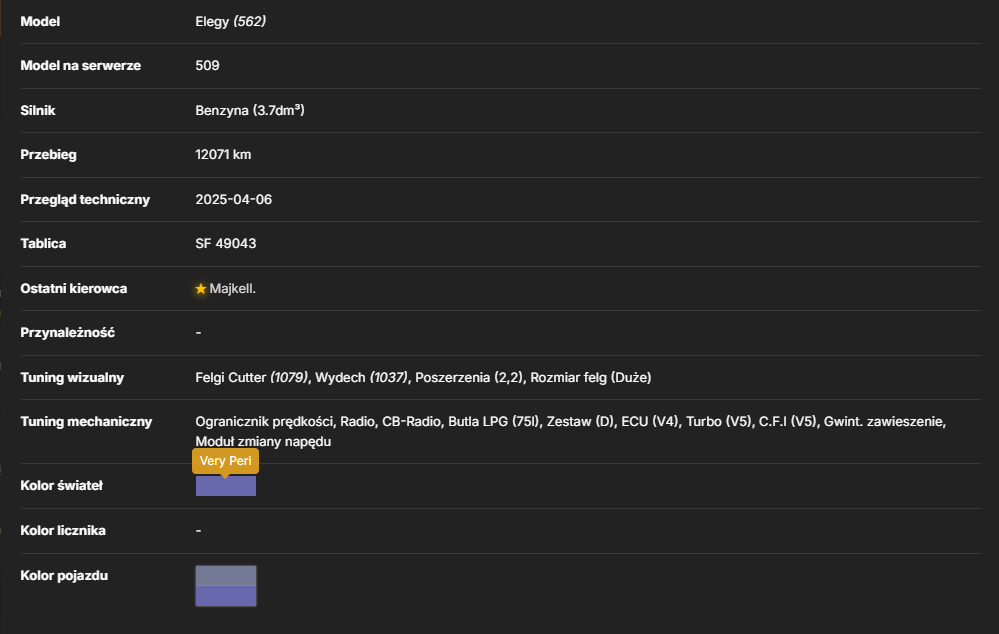
Task: Click the Felgi Cutter (1079) tuning entry
Action: [x=252, y=377]
